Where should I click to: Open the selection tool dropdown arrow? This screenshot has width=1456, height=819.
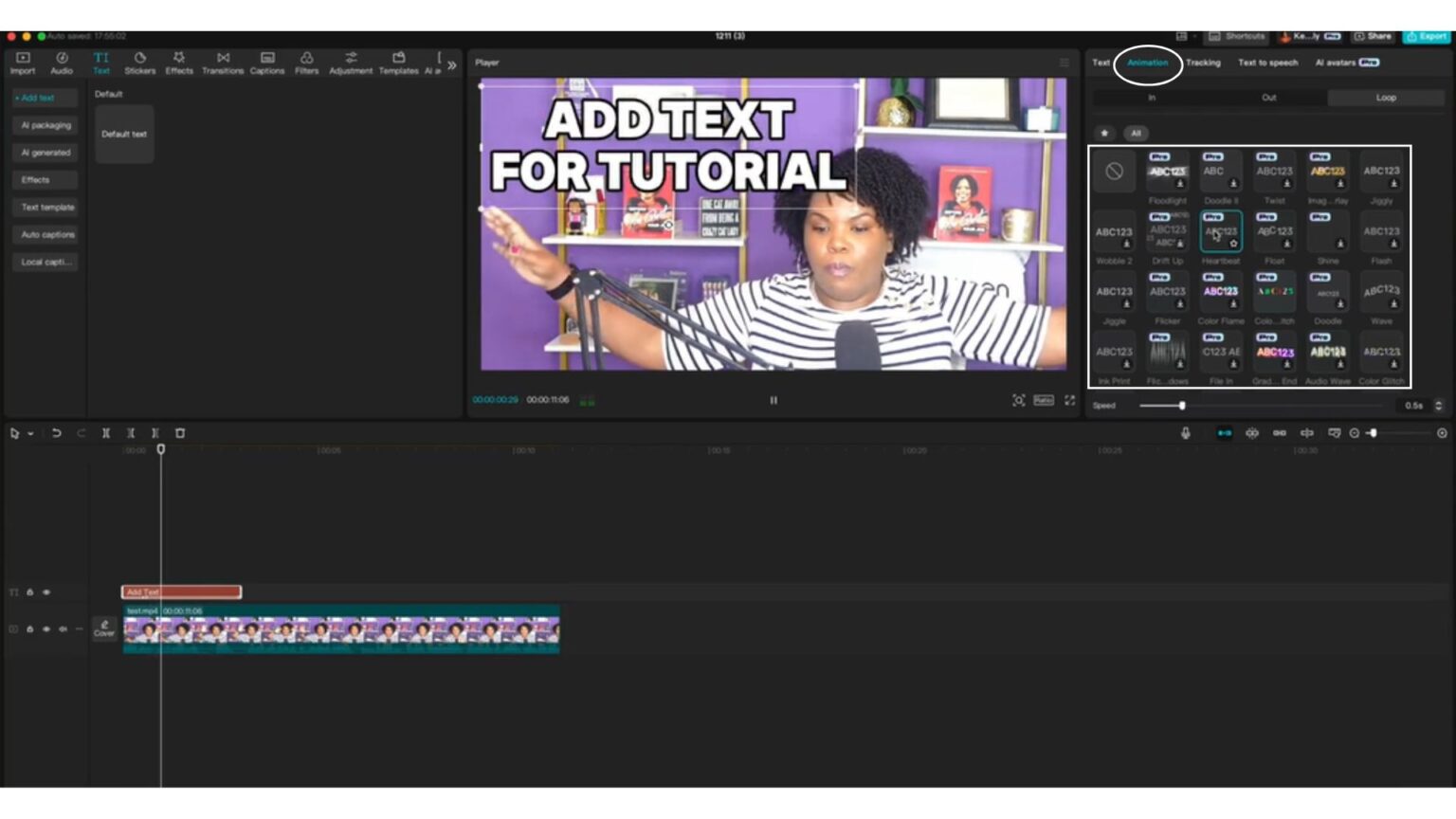pyautogui.click(x=28, y=433)
